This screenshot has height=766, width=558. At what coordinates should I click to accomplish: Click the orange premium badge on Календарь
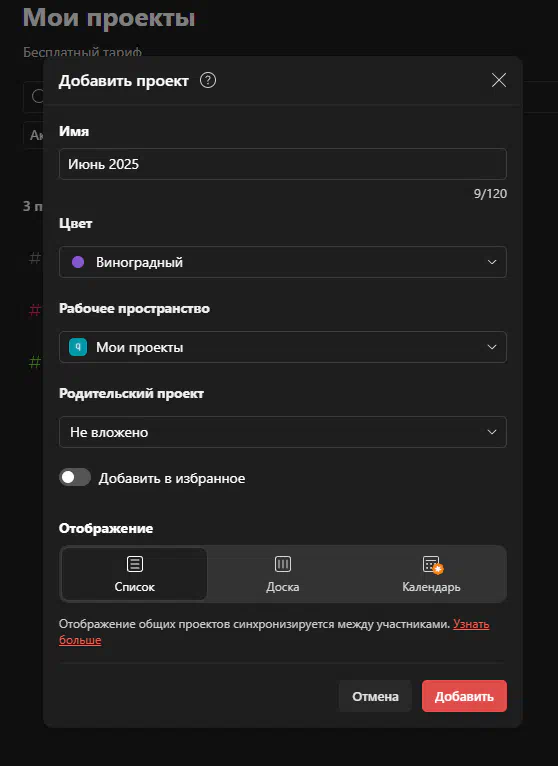point(438,569)
